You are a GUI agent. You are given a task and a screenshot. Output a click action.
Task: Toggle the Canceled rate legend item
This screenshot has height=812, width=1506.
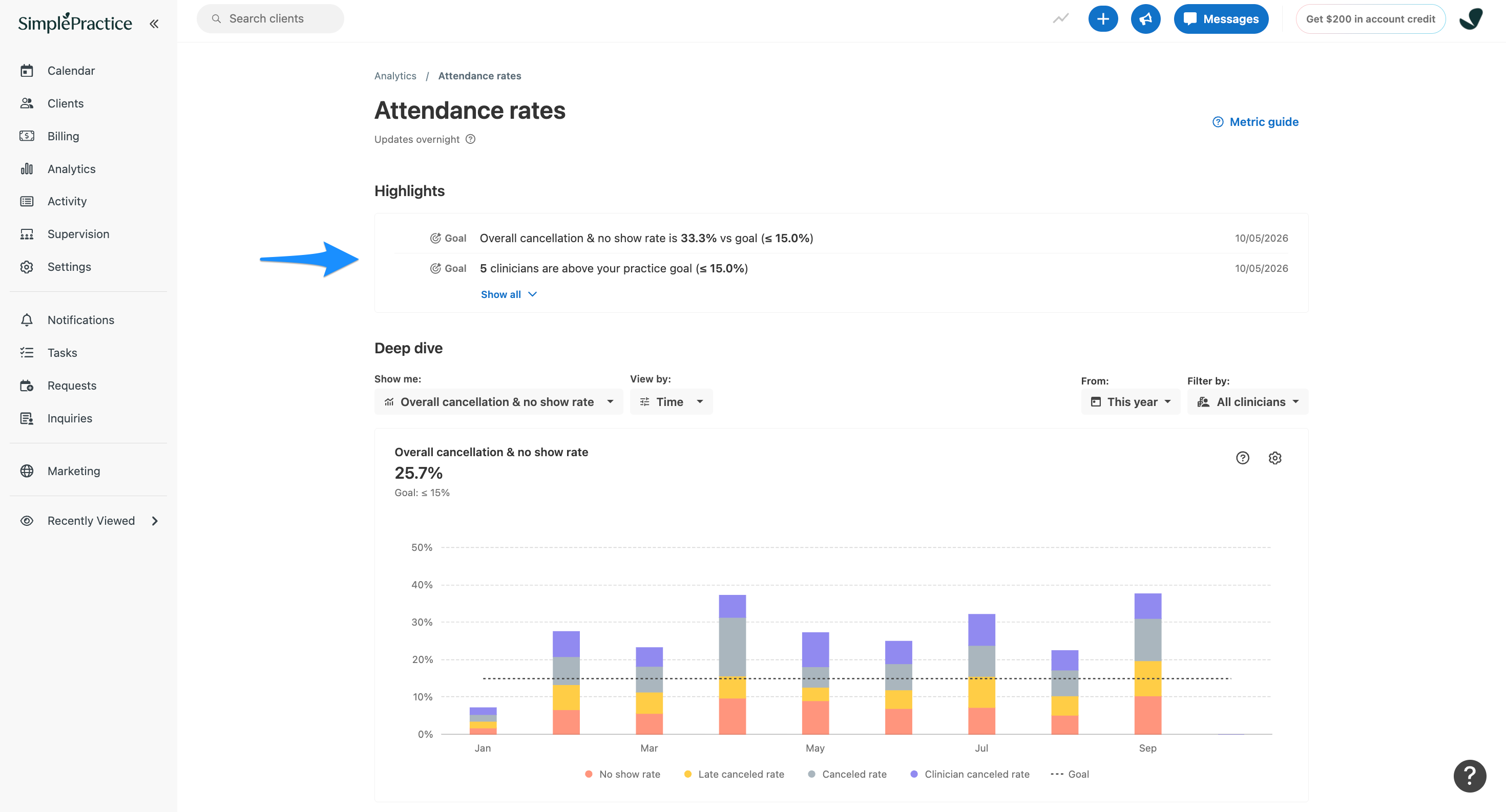847,774
